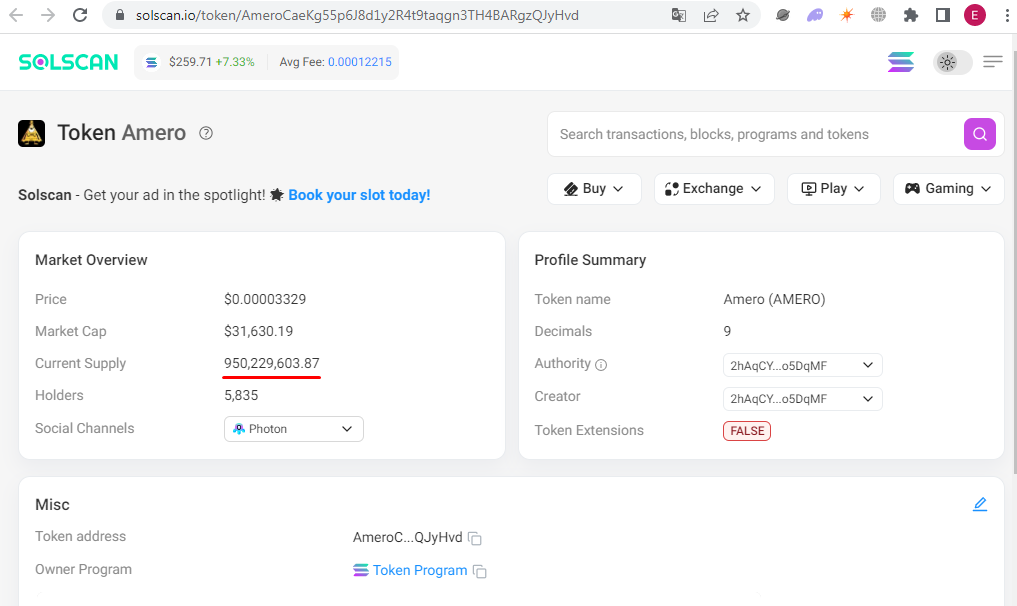The image size is (1017, 606).
Task: Copy the Amero token address
Action: [x=475, y=539]
